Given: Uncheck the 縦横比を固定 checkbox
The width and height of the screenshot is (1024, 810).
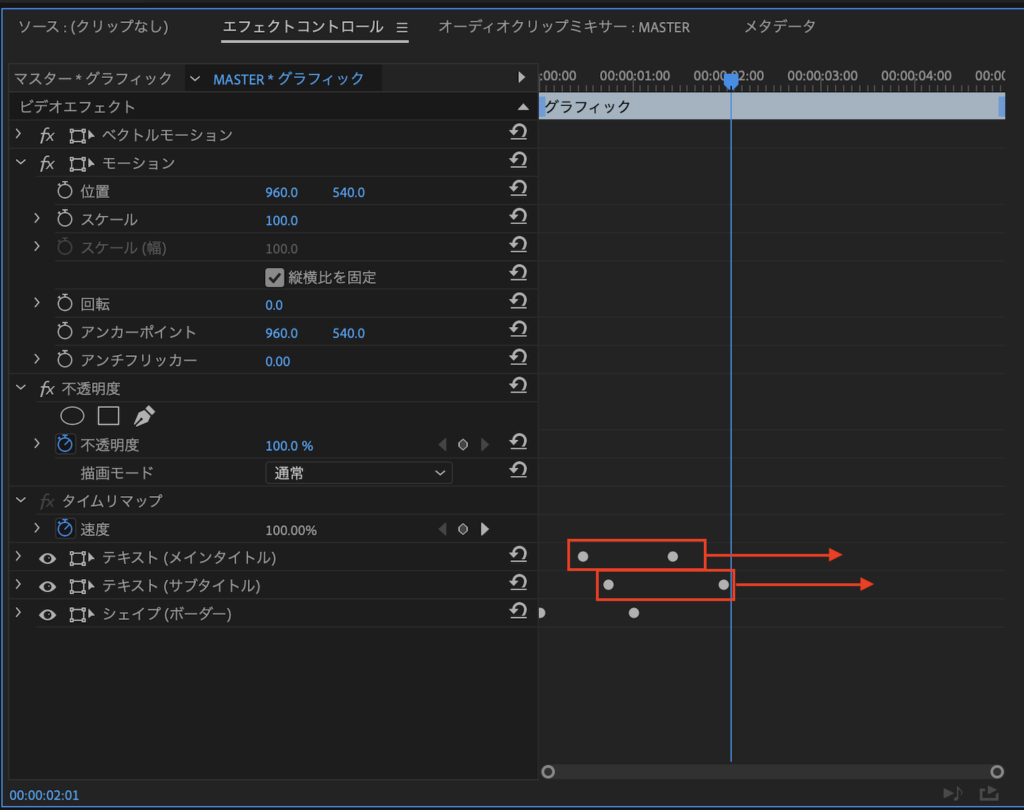Looking at the screenshot, I should point(274,277).
